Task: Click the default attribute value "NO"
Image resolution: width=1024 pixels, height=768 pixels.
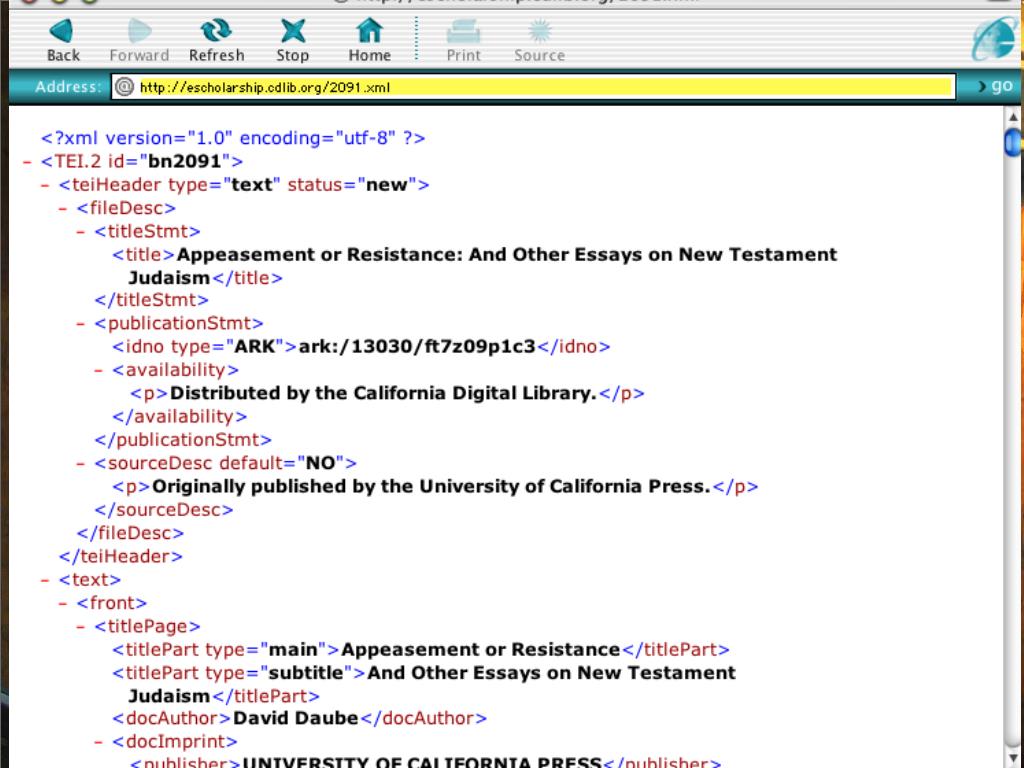Action: [321, 463]
